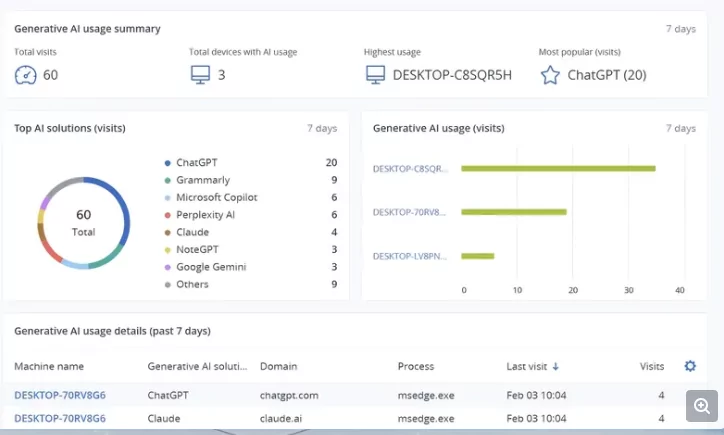
Task: Click DESKTOP-C8SQR5H highest usage device name
Action: [x=452, y=75]
